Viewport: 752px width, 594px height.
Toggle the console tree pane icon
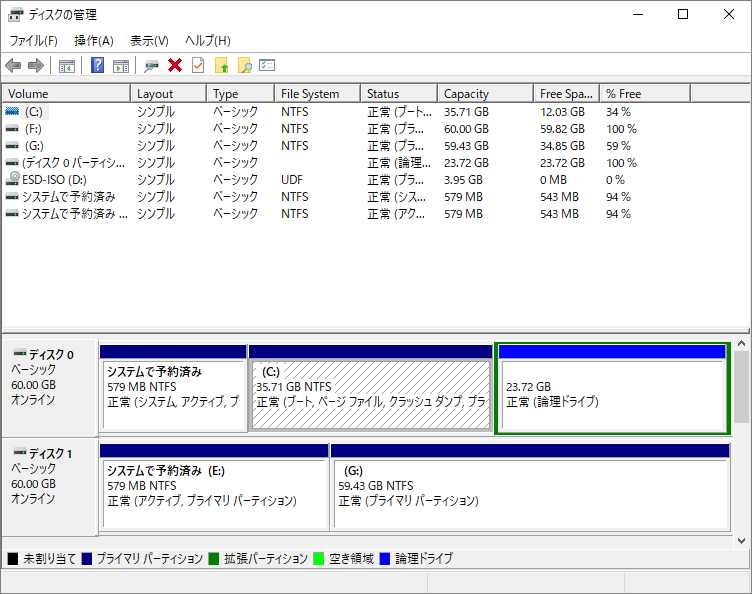click(67, 66)
